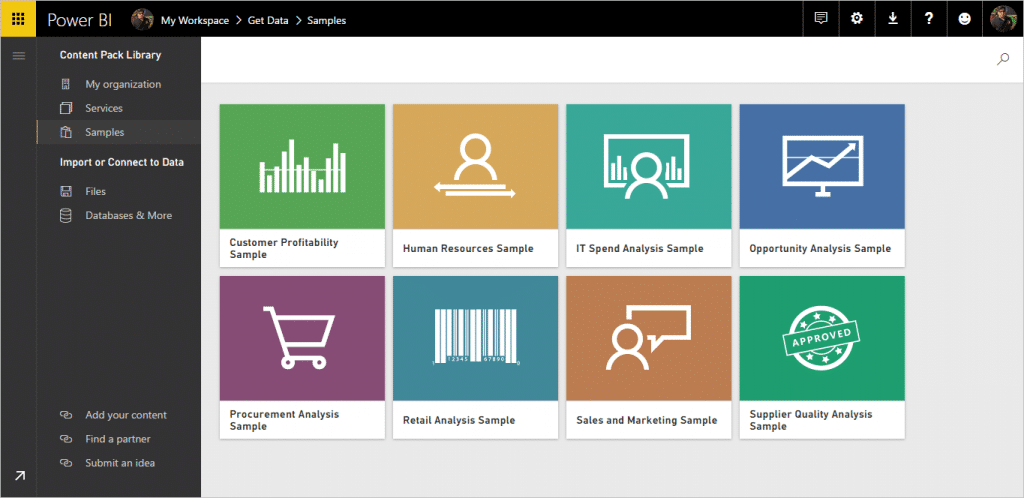Click the download arrow icon

[x=893, y=18]
